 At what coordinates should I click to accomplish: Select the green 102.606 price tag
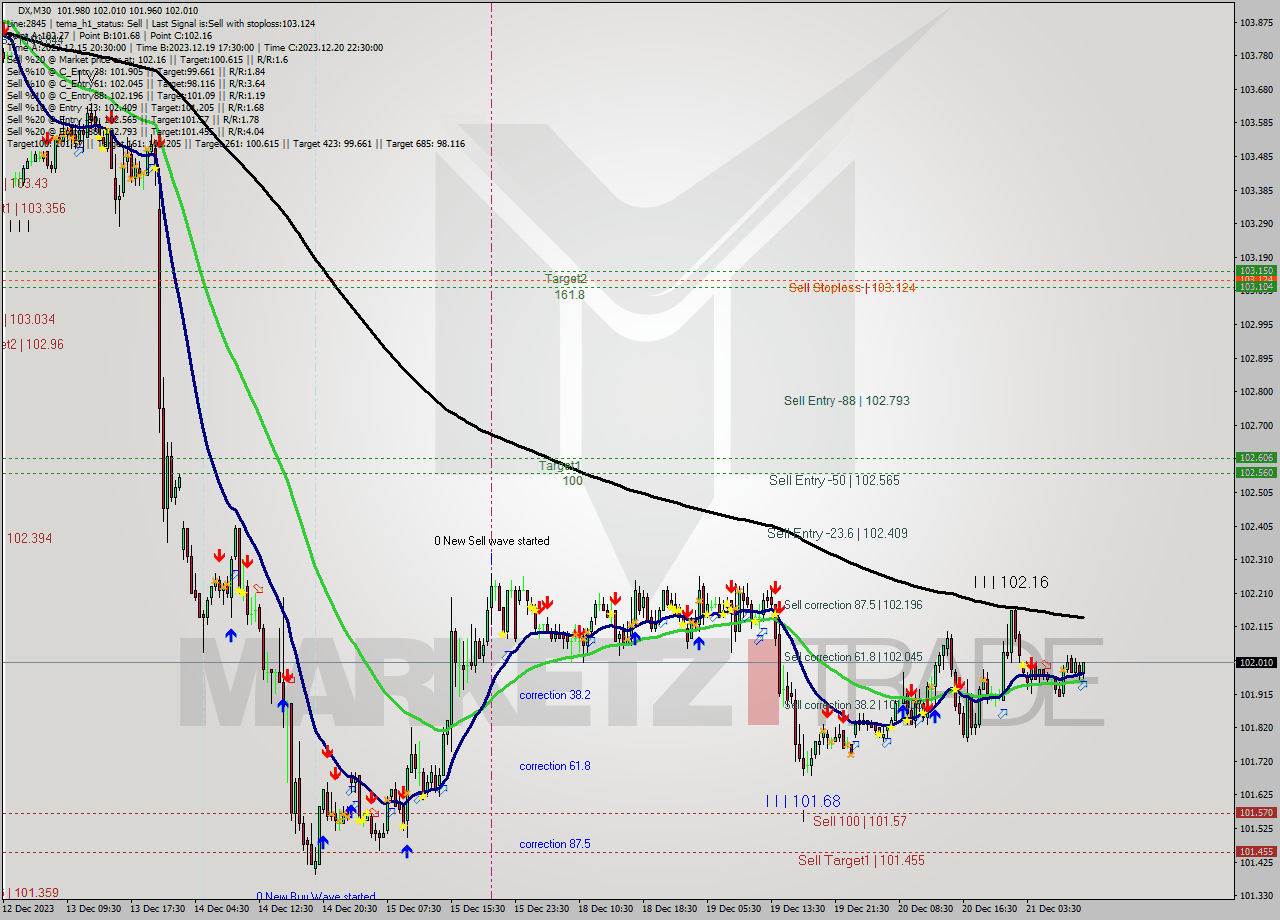[x=1256, y=457]
